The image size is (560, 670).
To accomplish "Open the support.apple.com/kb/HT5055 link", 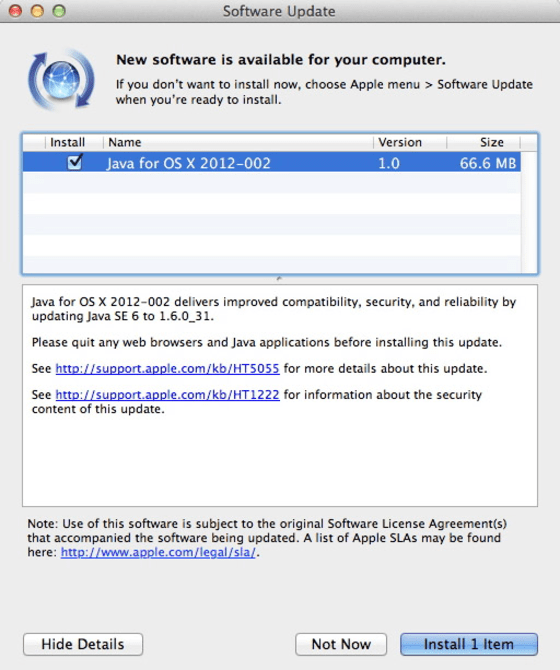I will (x=167, y=368).
